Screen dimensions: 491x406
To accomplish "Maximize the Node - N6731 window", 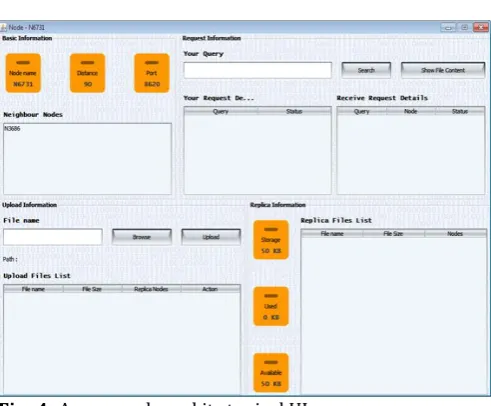I will (464, 27).
